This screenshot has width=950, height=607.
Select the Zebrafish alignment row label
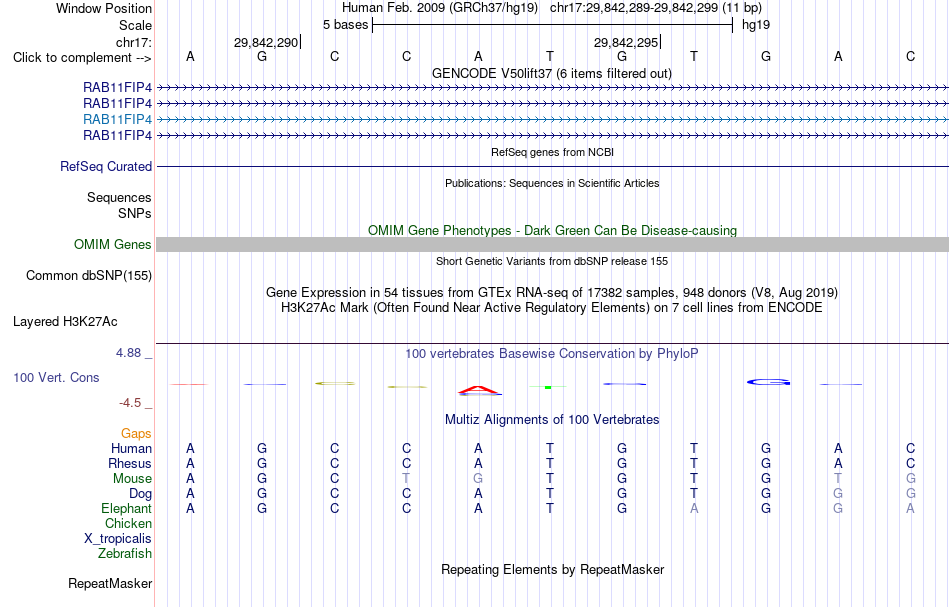point(125,553)
